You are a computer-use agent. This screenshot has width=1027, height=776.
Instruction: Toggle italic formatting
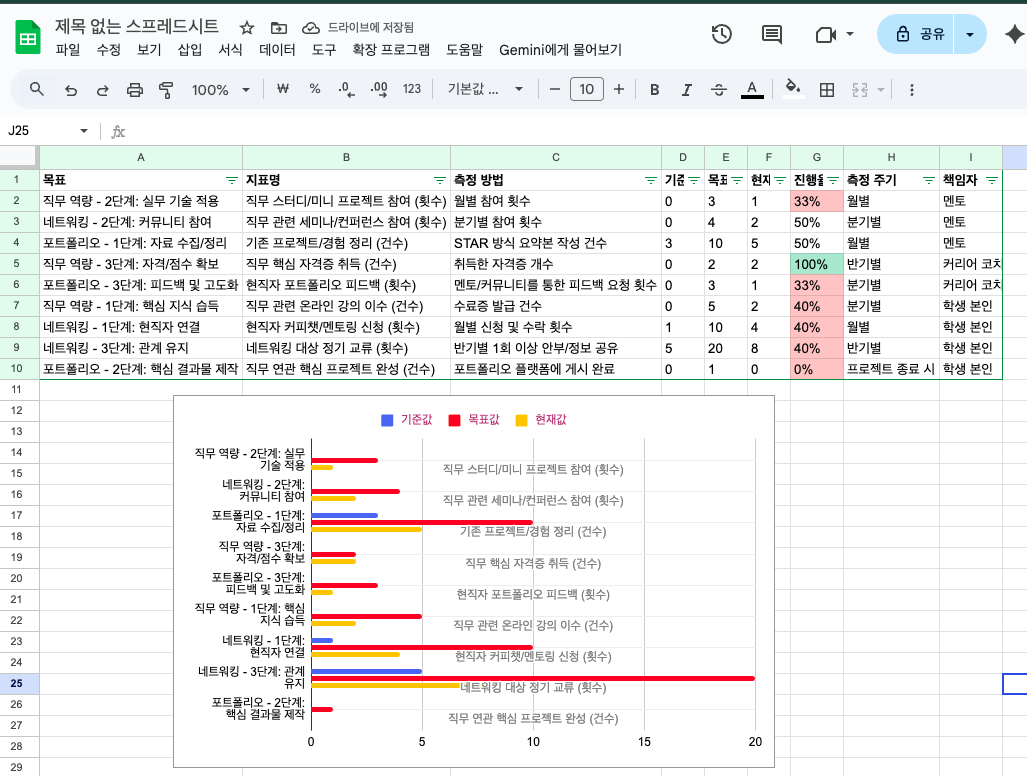coord(687,90)
